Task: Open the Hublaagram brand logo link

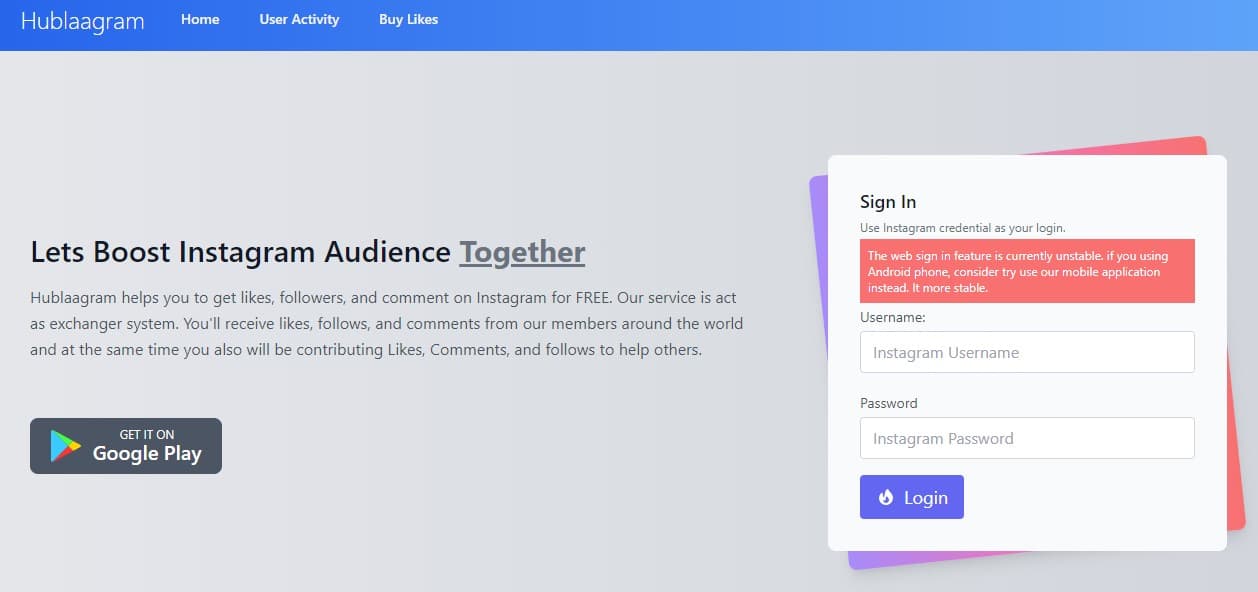Action: [82, 21]
